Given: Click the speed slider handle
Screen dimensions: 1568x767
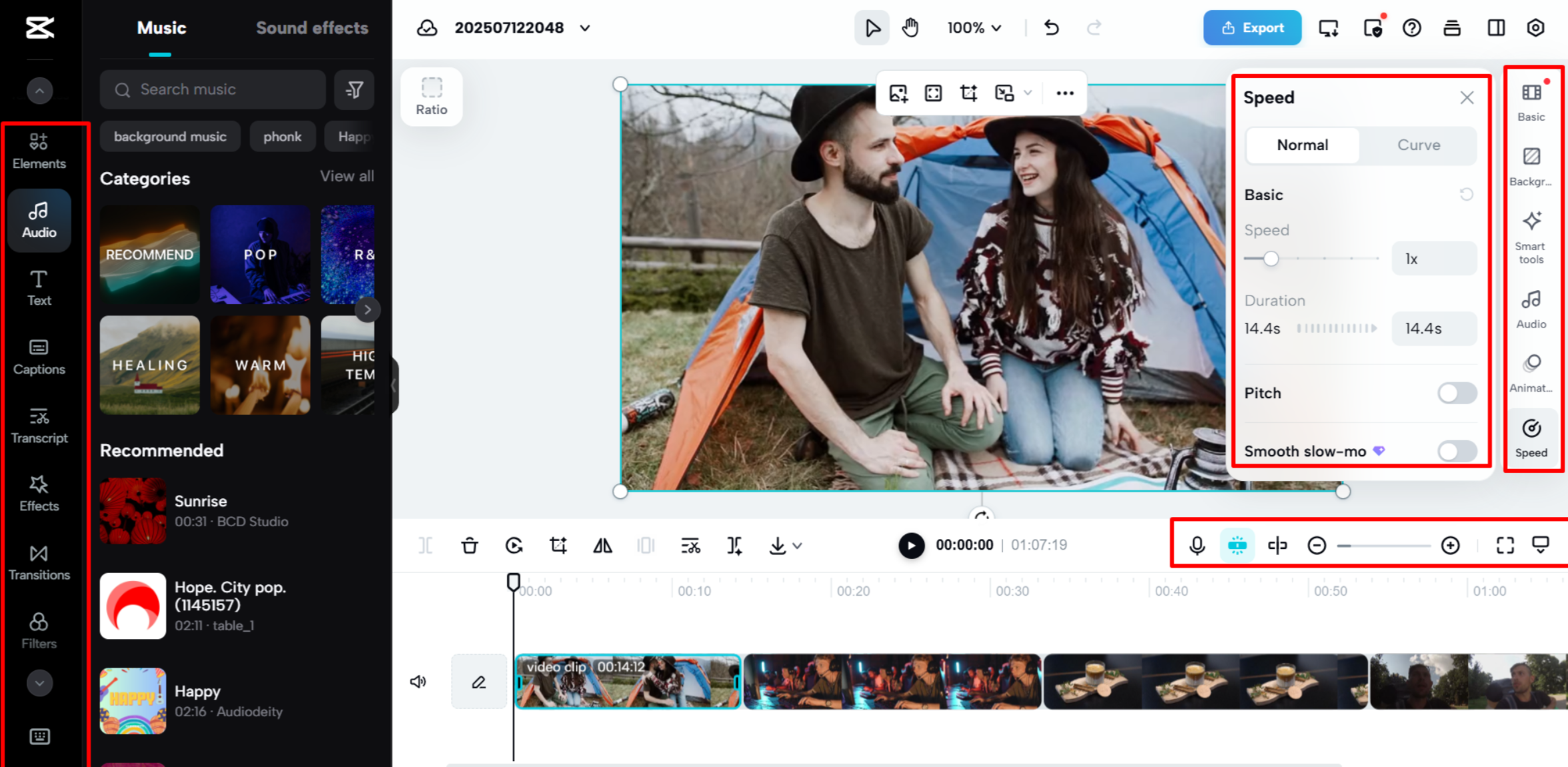Looking at the screenshot, I should 1271,259.
